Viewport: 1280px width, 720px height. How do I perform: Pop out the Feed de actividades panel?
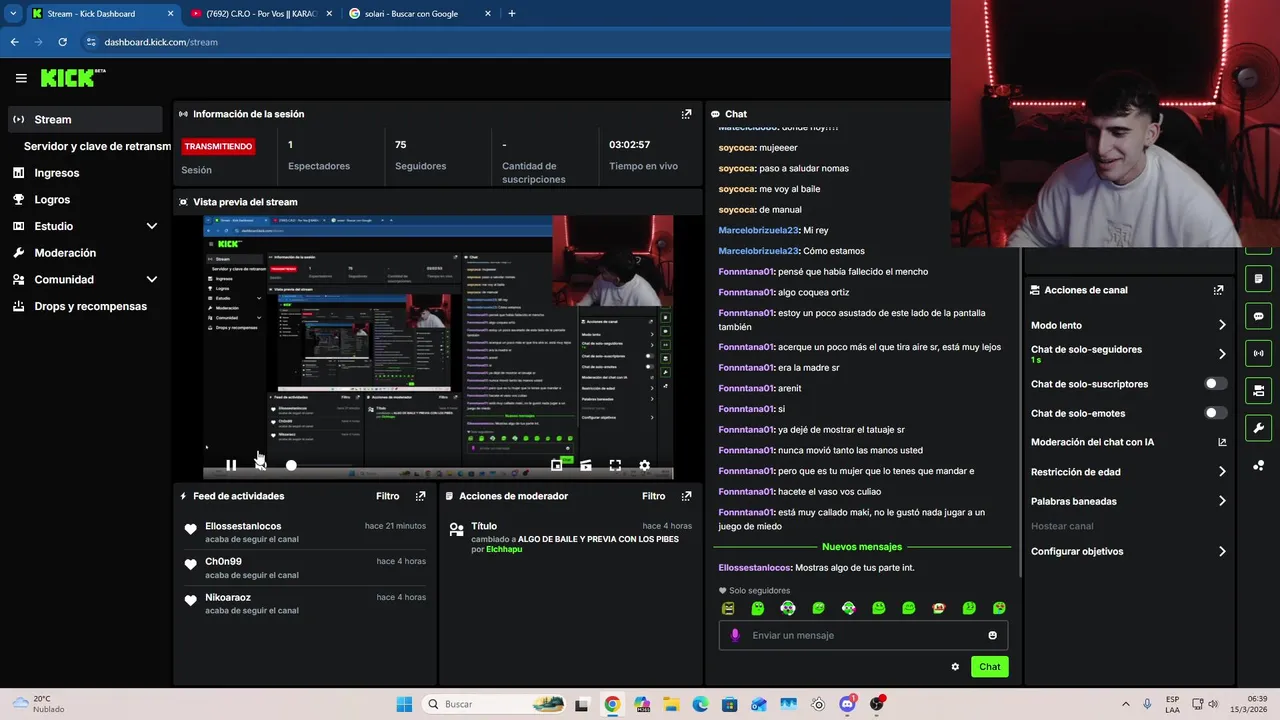pos(420,496)
